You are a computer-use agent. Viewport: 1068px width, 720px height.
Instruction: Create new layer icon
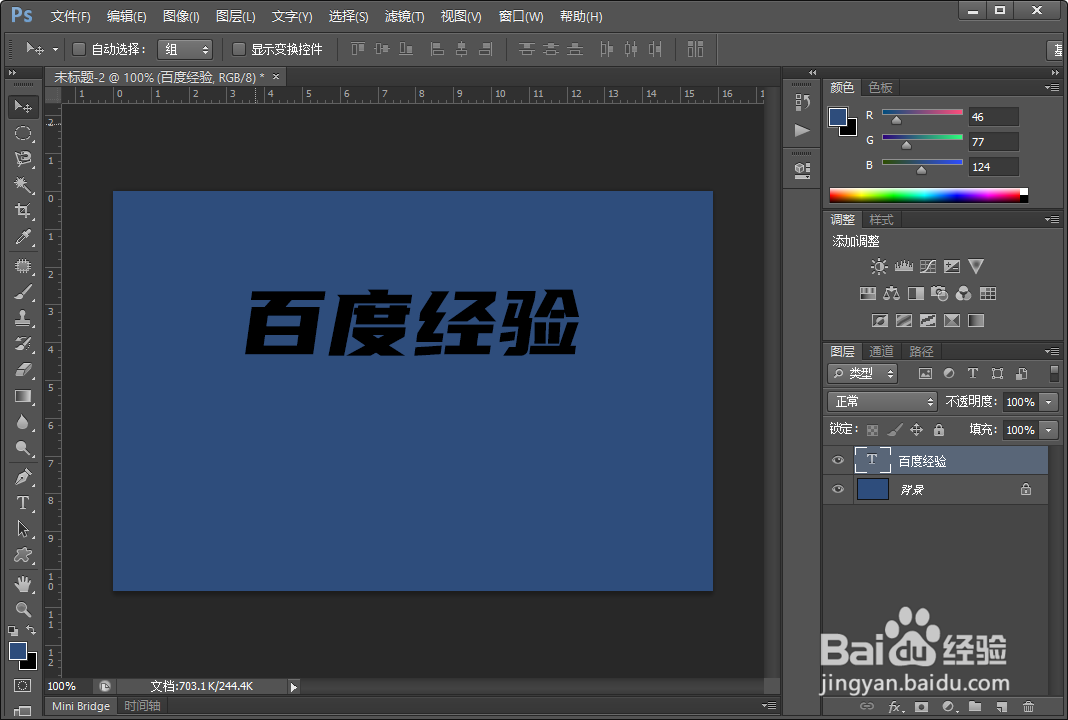(1001, 706)
